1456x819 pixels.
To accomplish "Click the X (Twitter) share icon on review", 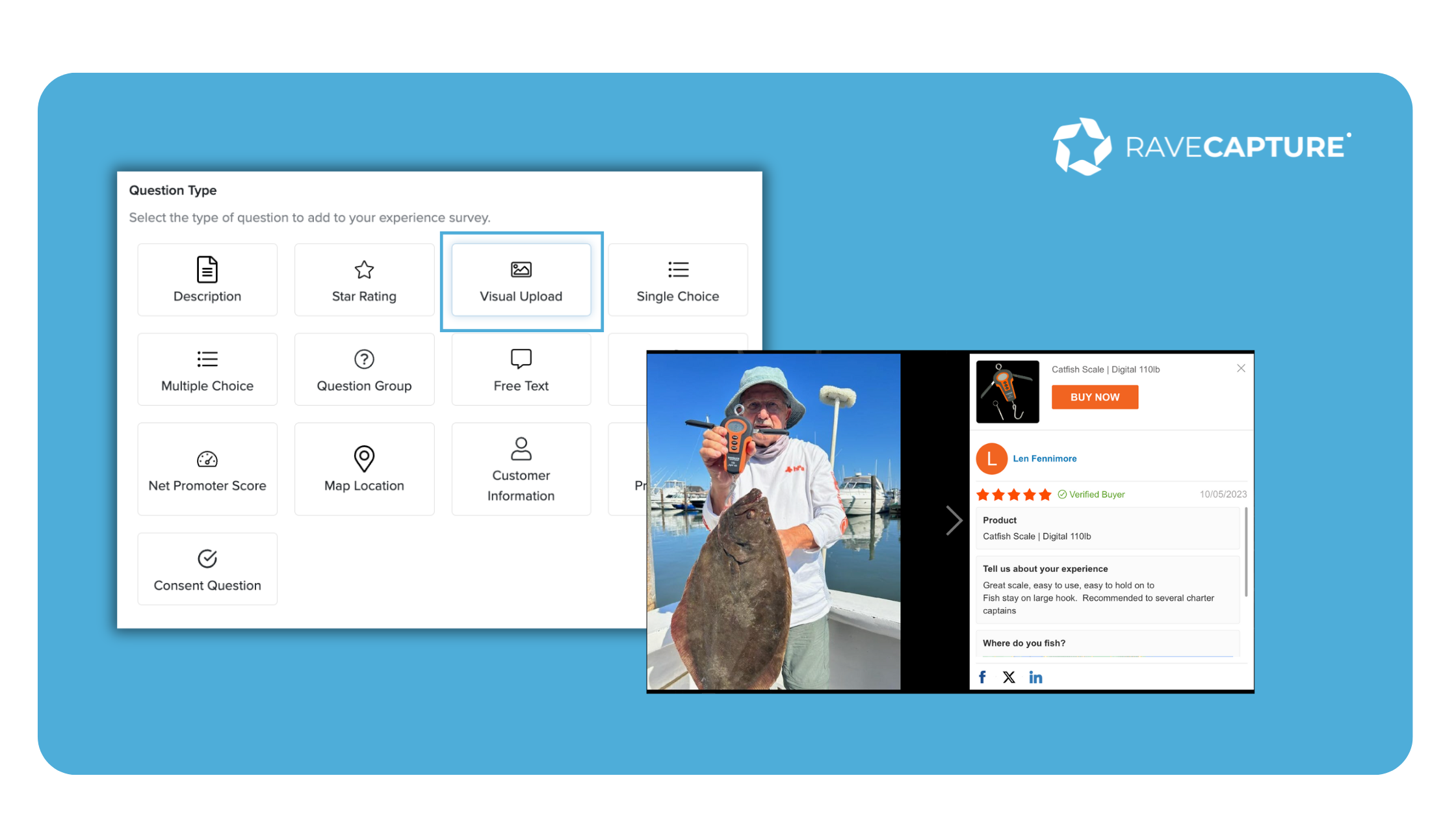I will [1008, 677].
